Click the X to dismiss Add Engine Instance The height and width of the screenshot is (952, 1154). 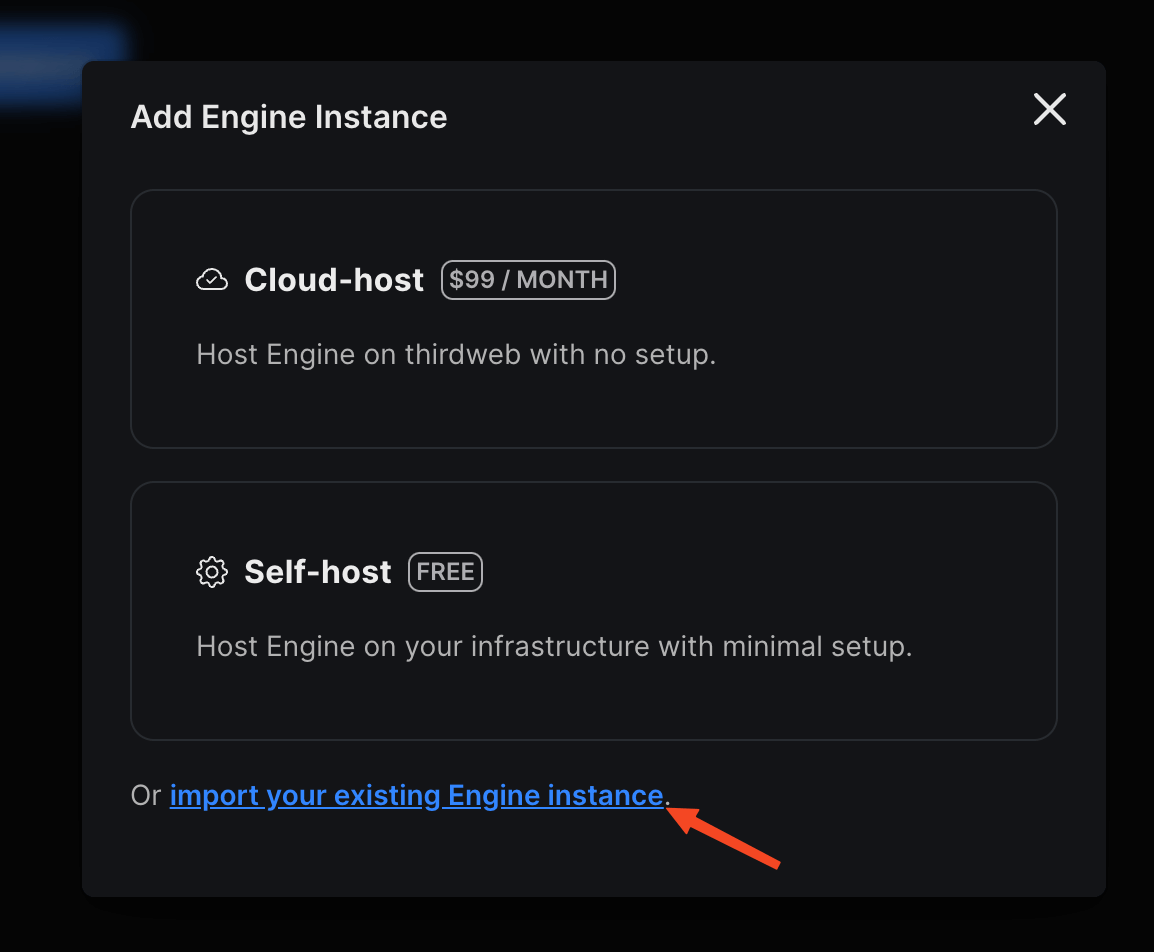coord(1049,110)
